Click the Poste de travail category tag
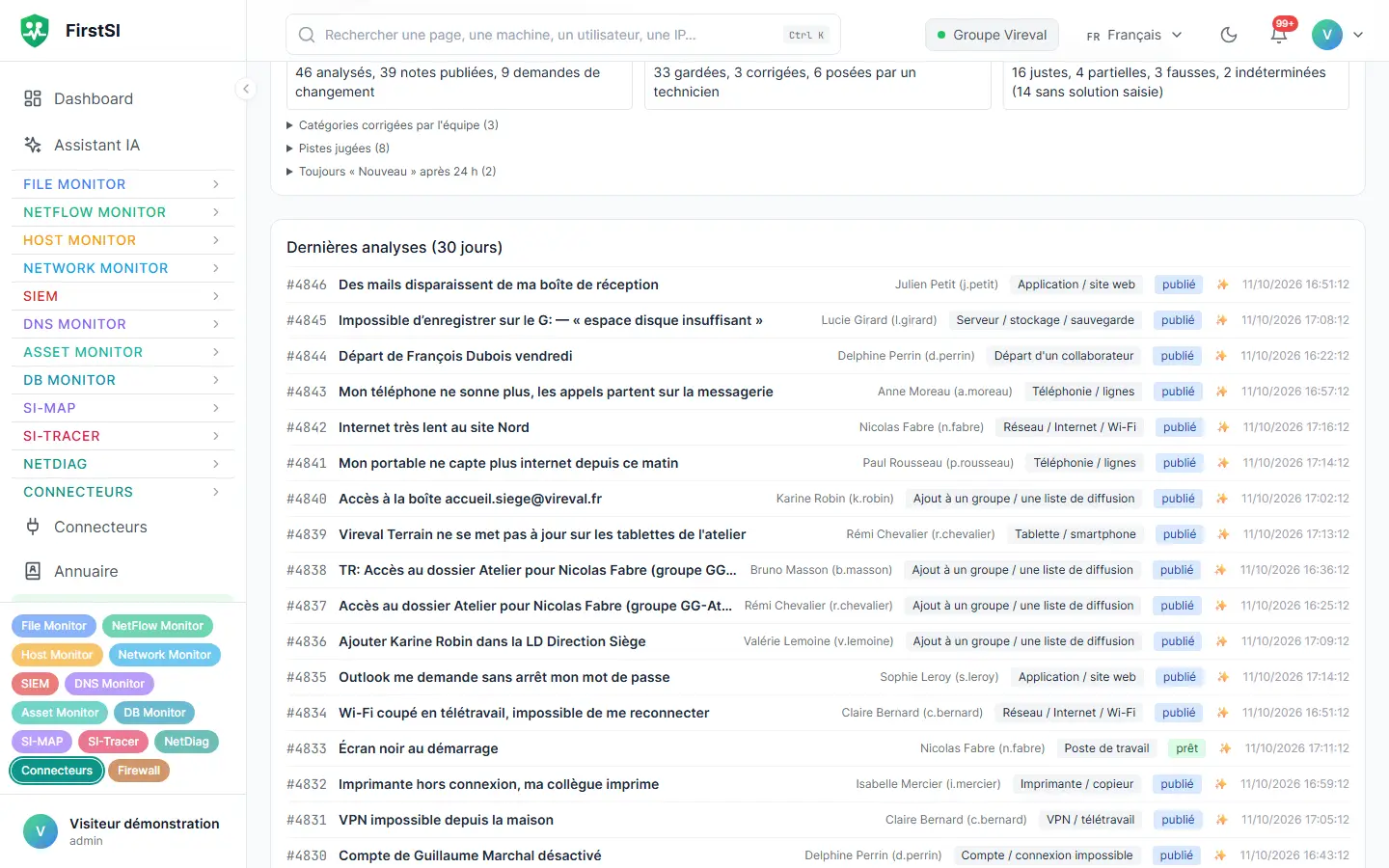 [x=1106, y=748]
